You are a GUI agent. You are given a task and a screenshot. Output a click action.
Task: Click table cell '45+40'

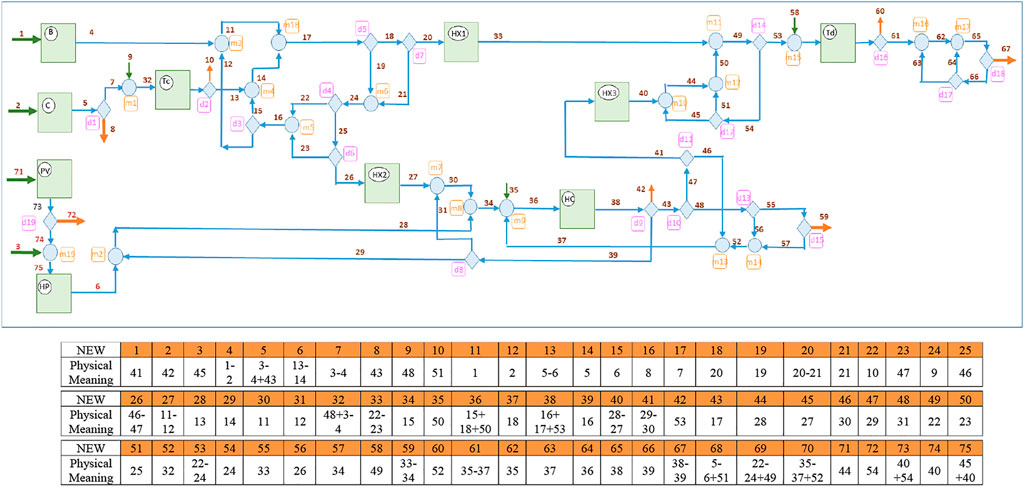point(965,471)
